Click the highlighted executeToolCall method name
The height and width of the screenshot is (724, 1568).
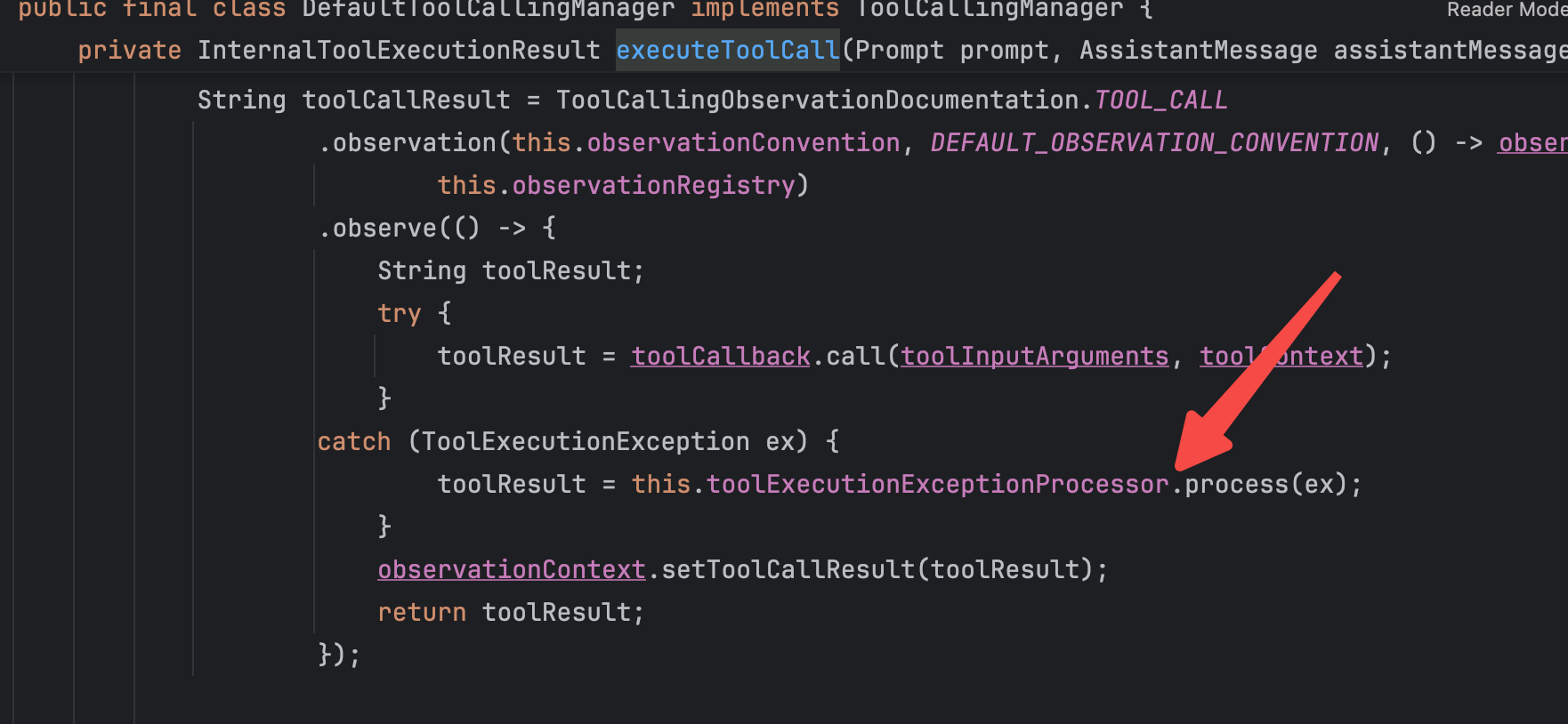[x=727, y=50]
